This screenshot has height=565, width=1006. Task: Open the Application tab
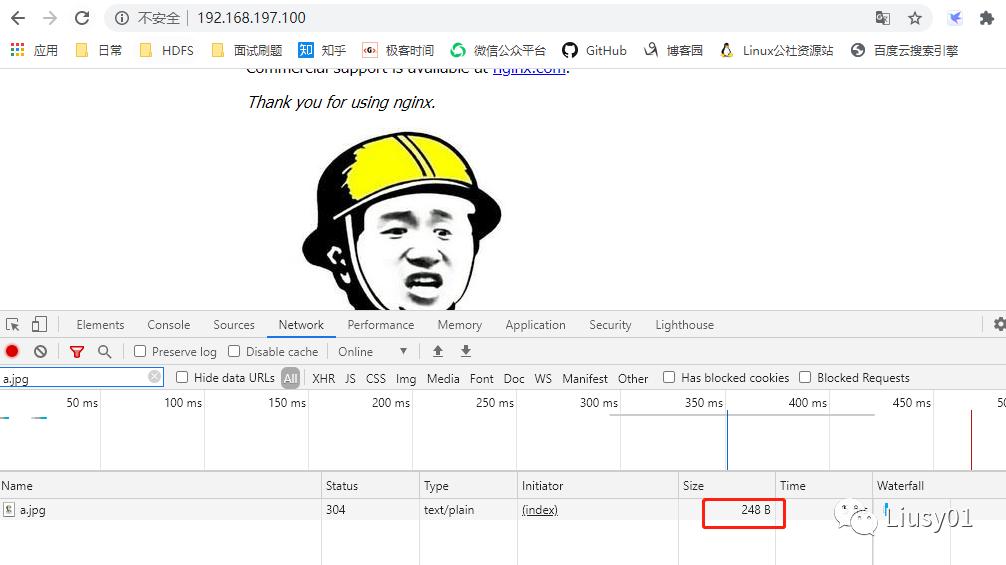[536, 325]
